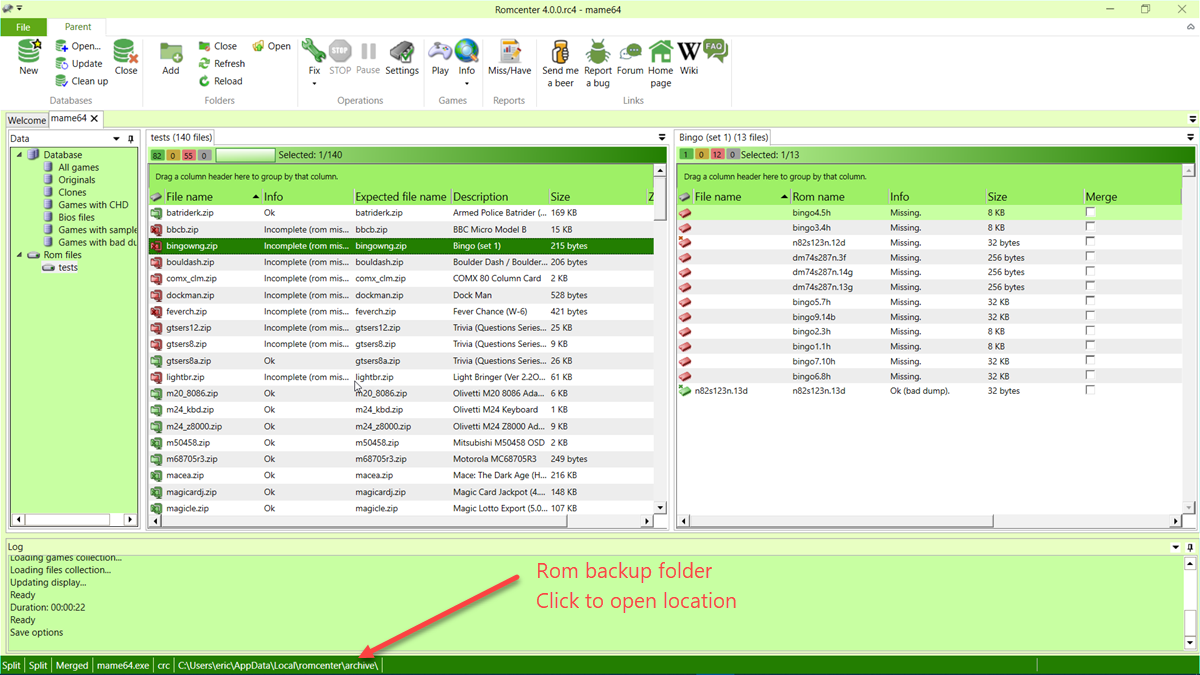Toggle Merge checkbox on dm74s287n.13g row
Screen dimensions: 1200x675
1090,287
